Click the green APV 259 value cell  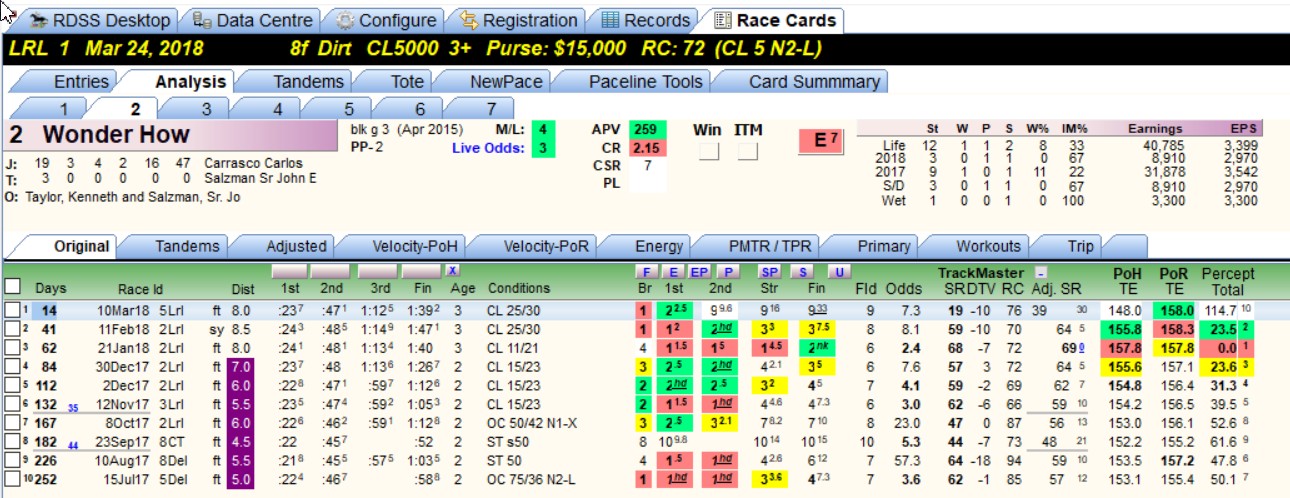644,130
